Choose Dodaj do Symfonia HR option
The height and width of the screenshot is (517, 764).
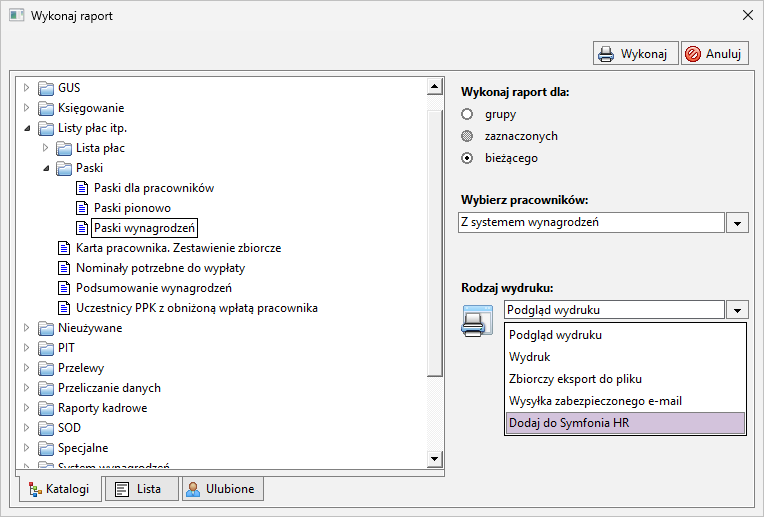coord(626,423)
